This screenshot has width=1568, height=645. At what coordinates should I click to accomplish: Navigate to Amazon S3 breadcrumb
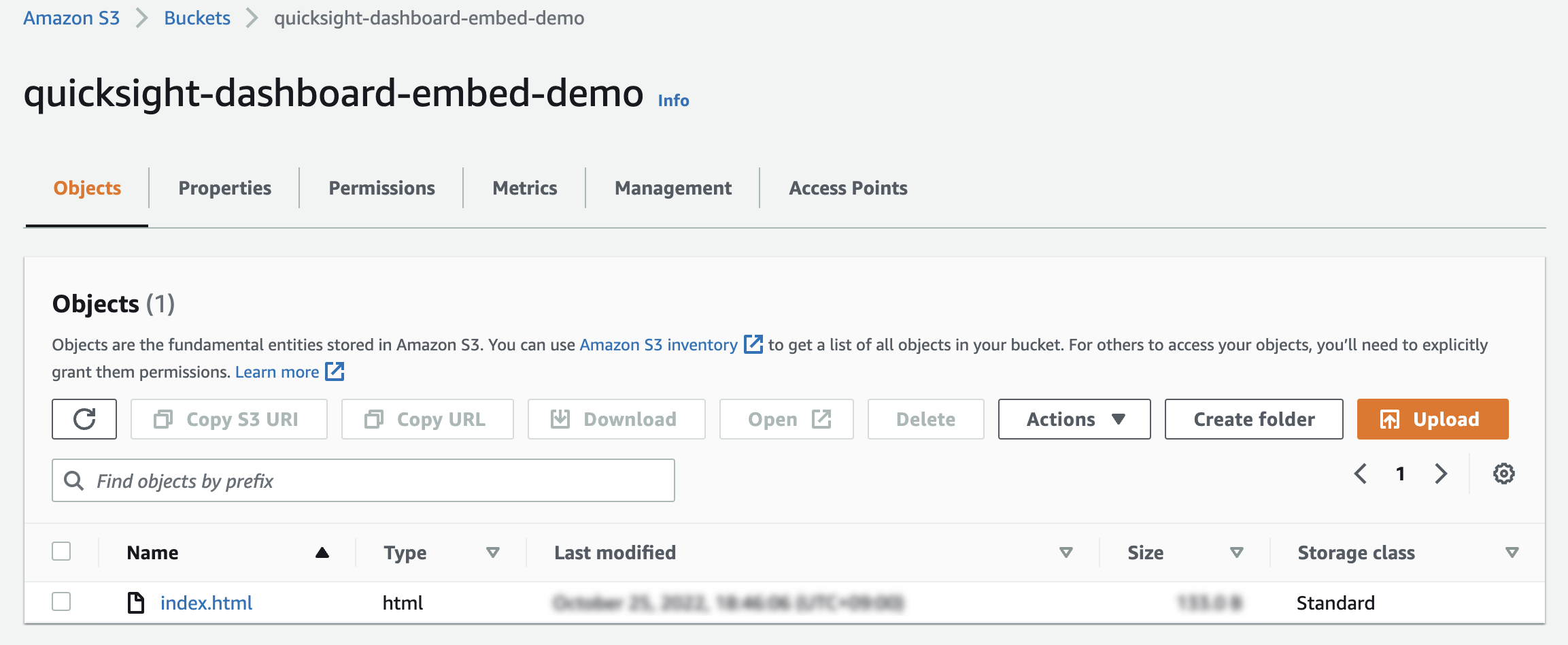pyautogui.click(x=71, y=18)
